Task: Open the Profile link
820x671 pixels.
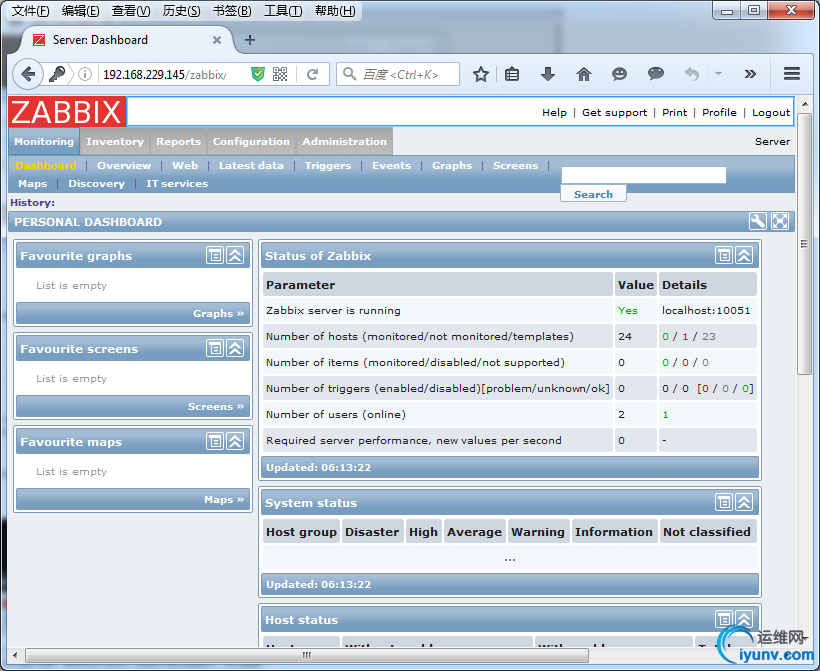Action: (x=719, y=112)
